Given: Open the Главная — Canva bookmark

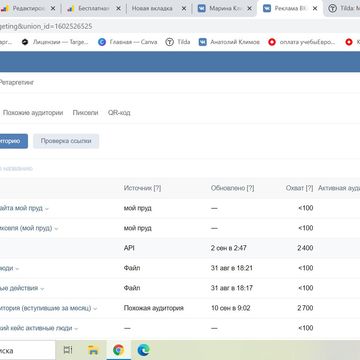Looking at the screenshot, I should (128, 42).
